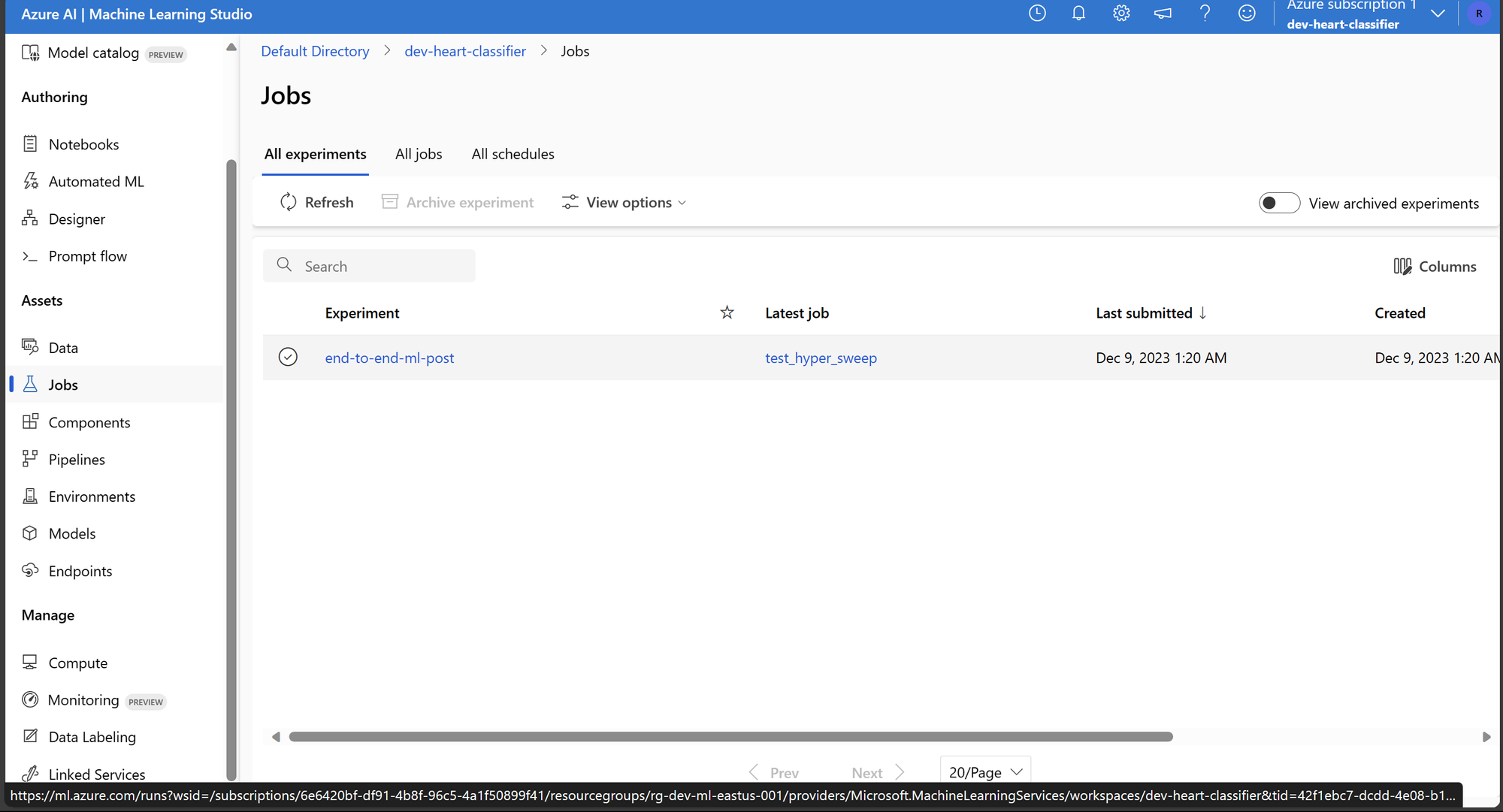Click the Refresh button
Screen dimensions: 1503x812
tap(316, 203)
